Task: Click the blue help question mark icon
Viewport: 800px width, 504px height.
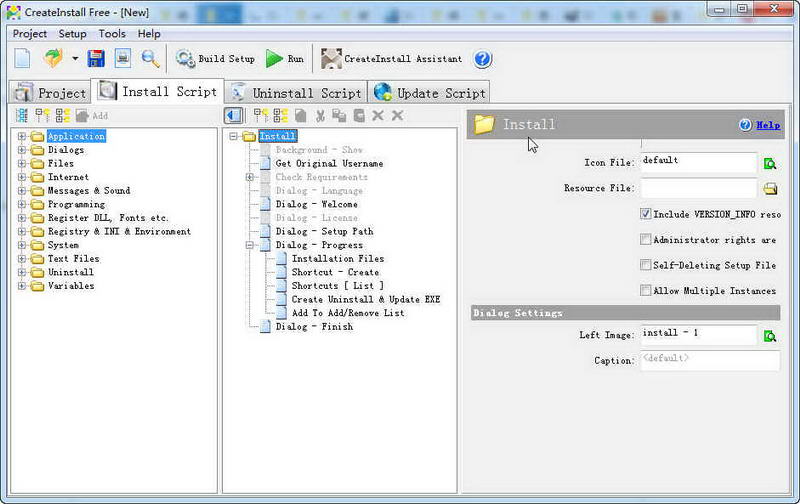Action: (482, 59)
